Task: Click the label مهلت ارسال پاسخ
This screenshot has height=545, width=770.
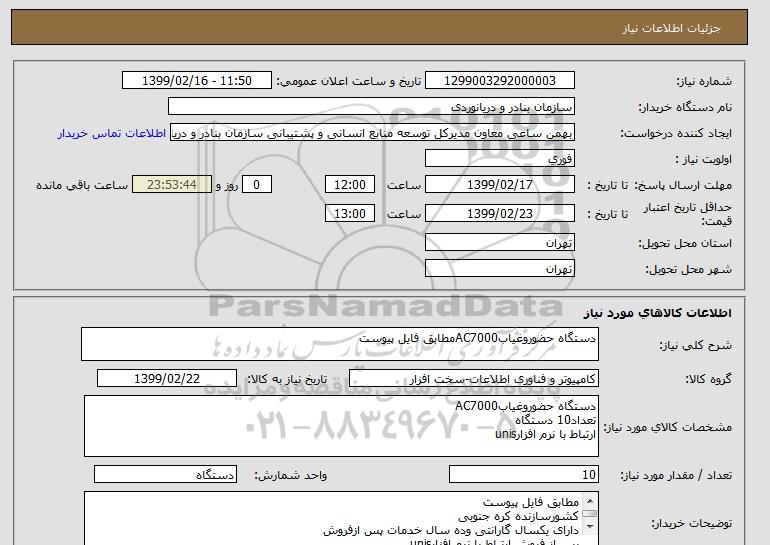Action: [684, 186]
